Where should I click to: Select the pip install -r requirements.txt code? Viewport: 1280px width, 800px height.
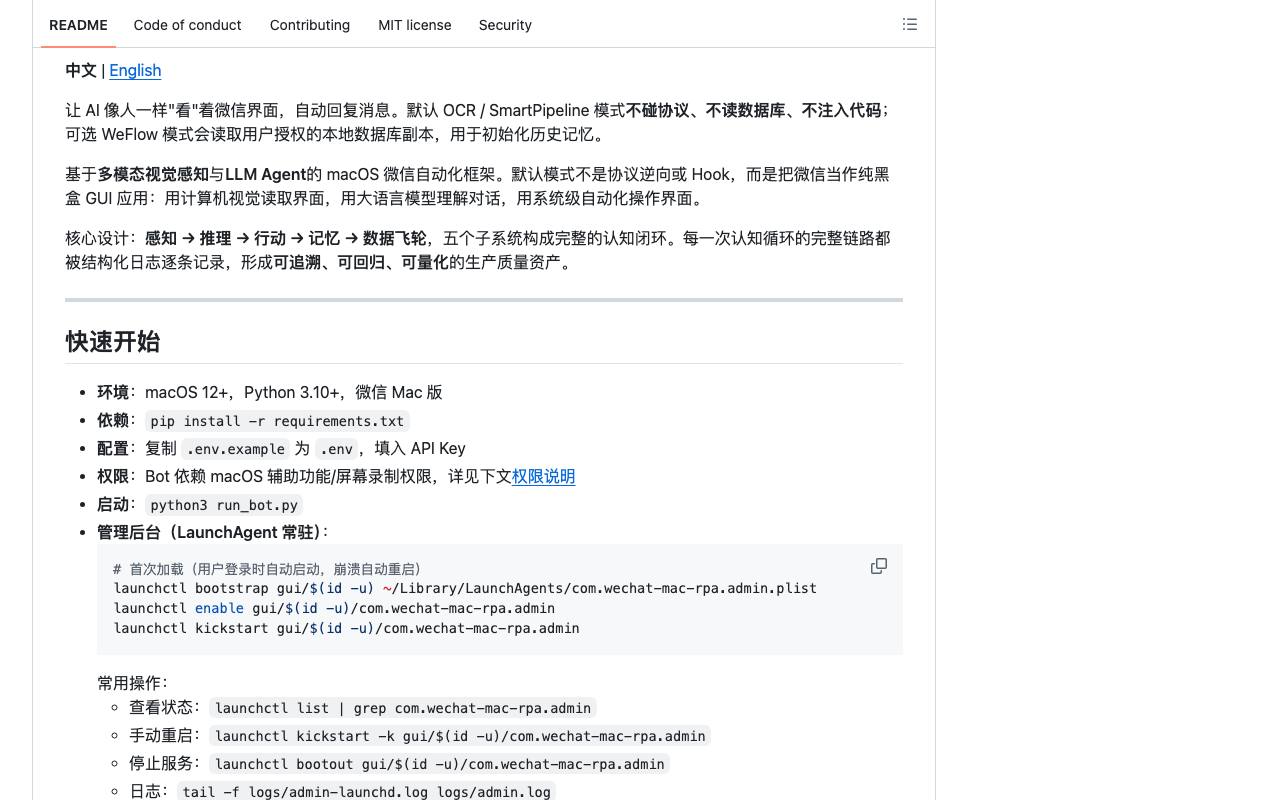(277, 421)
